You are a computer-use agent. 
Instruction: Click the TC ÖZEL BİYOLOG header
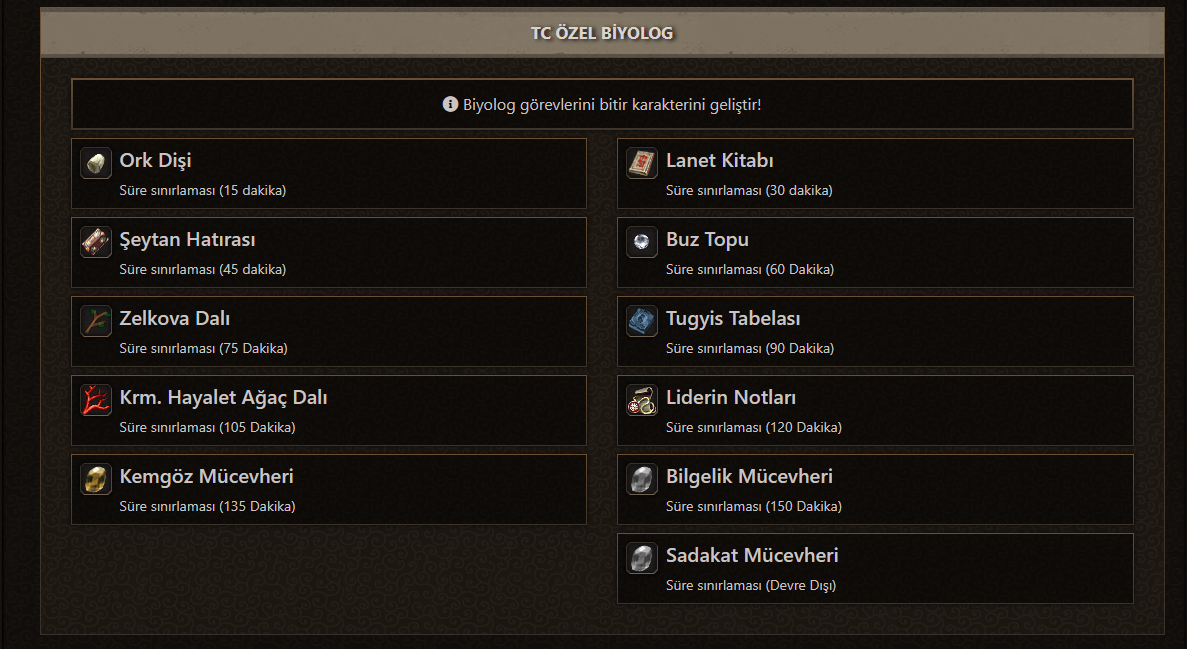coord(602,33)
